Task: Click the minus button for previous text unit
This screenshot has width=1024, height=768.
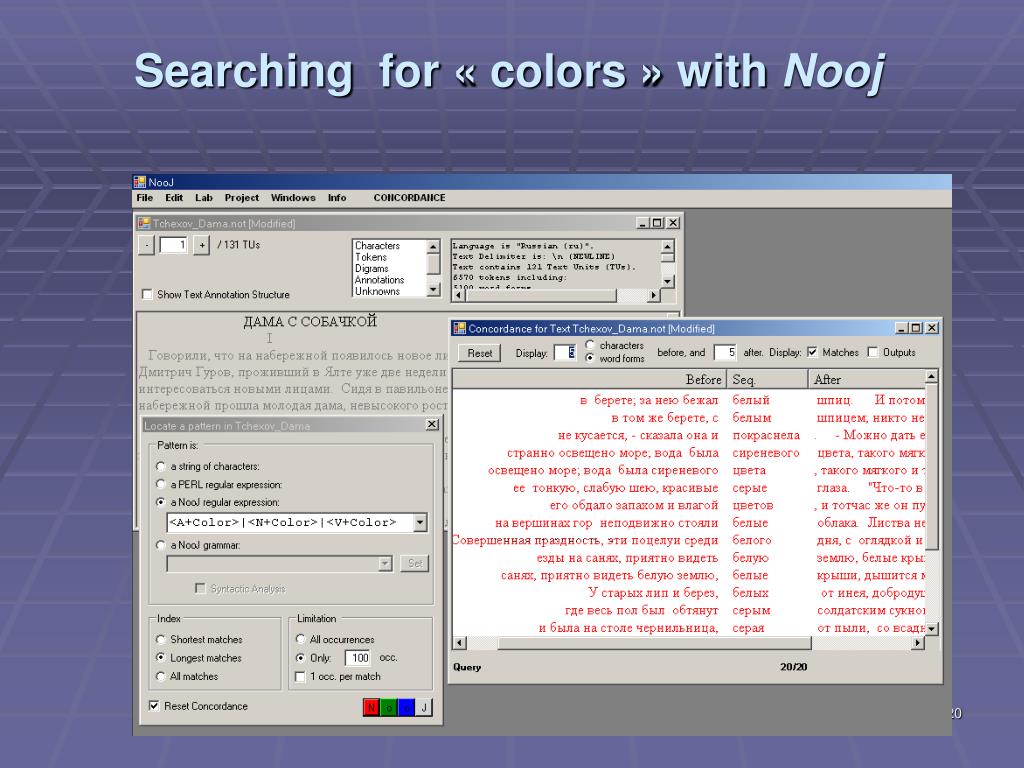Action: coord(147,246)
